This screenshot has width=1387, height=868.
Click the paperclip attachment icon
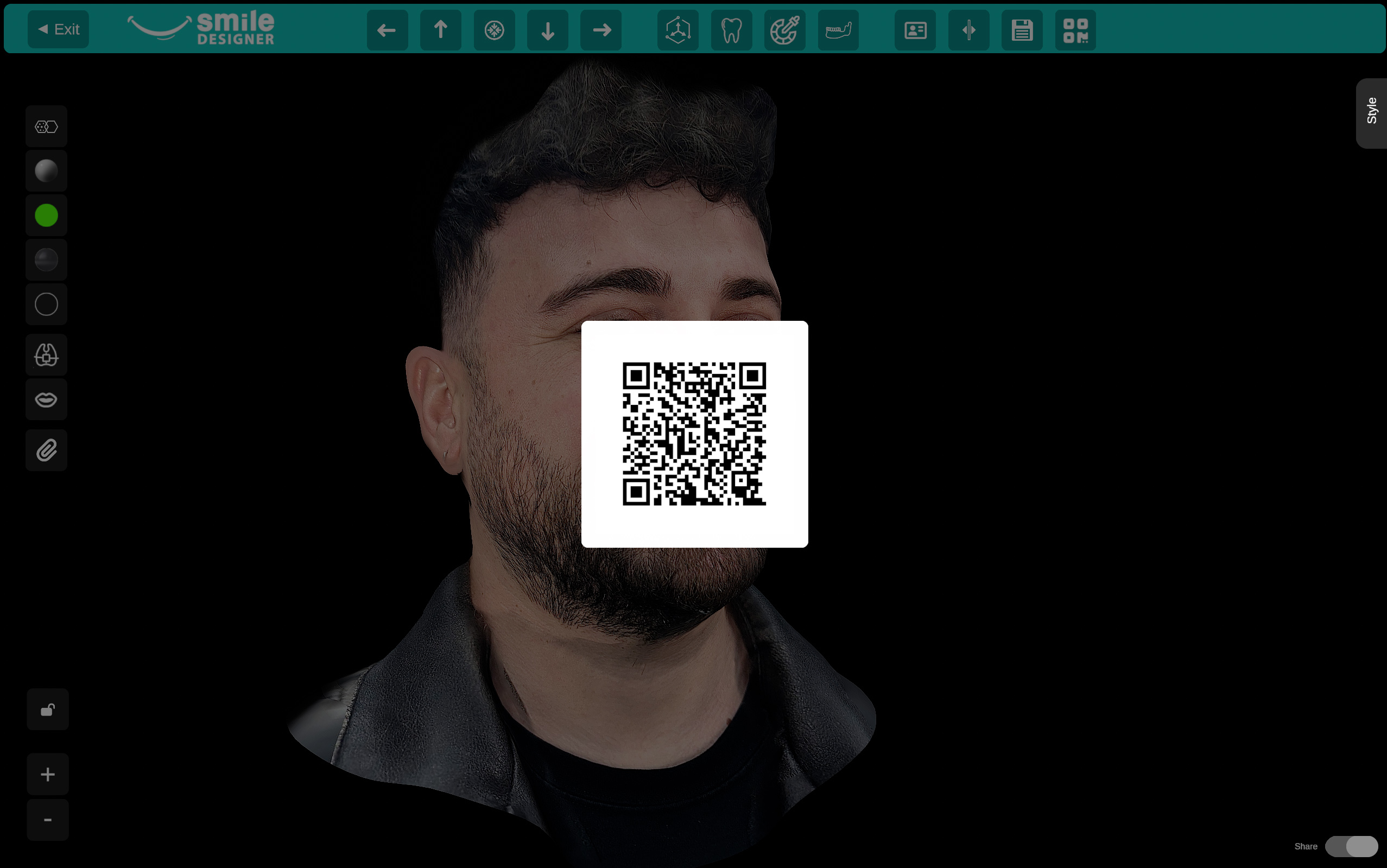(47, 450)
